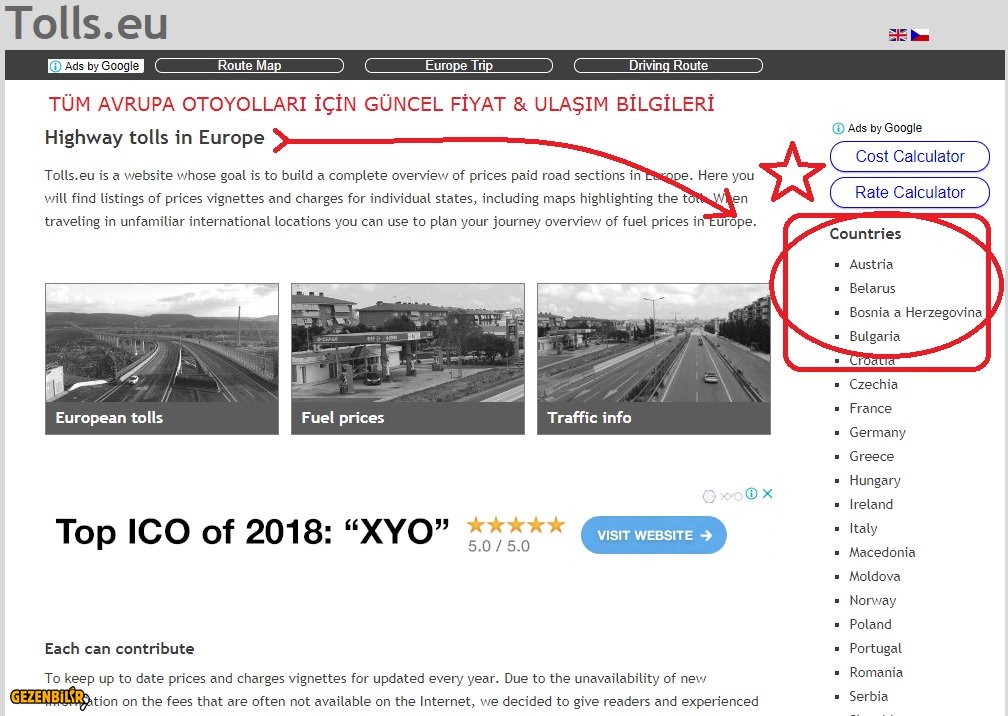Open the Poland country link
The image size is (1008, 716).
[x=870, y=625]
